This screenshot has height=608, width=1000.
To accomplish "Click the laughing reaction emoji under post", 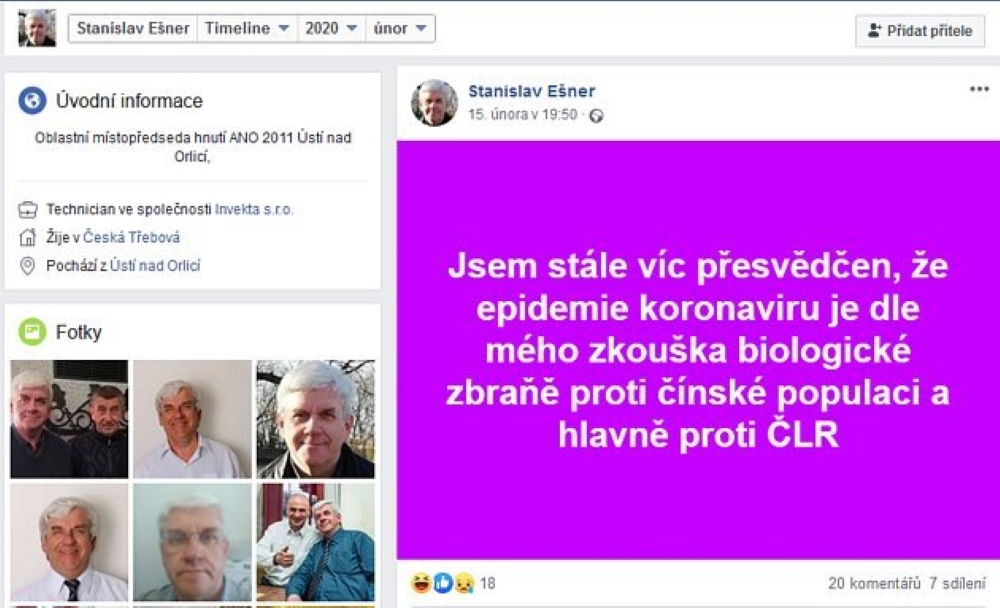I will 421,582.
